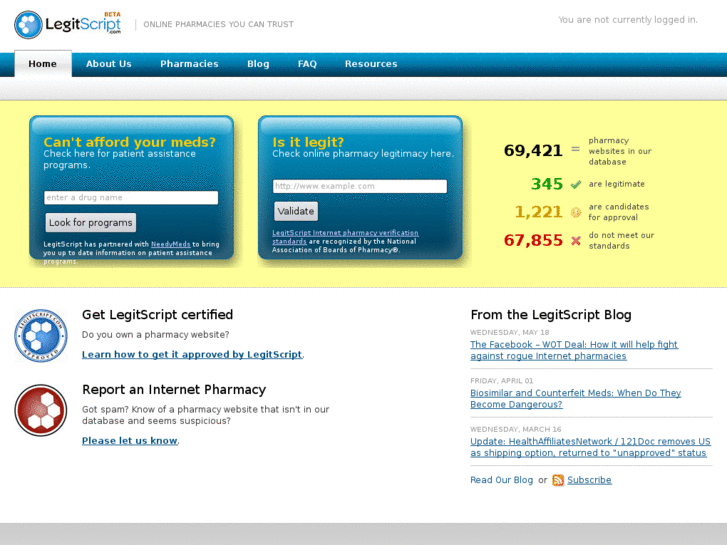Viewport: 727px width, 545px height.
Task: Go to About Us in navigation
Action: click(x=108, y=64)
